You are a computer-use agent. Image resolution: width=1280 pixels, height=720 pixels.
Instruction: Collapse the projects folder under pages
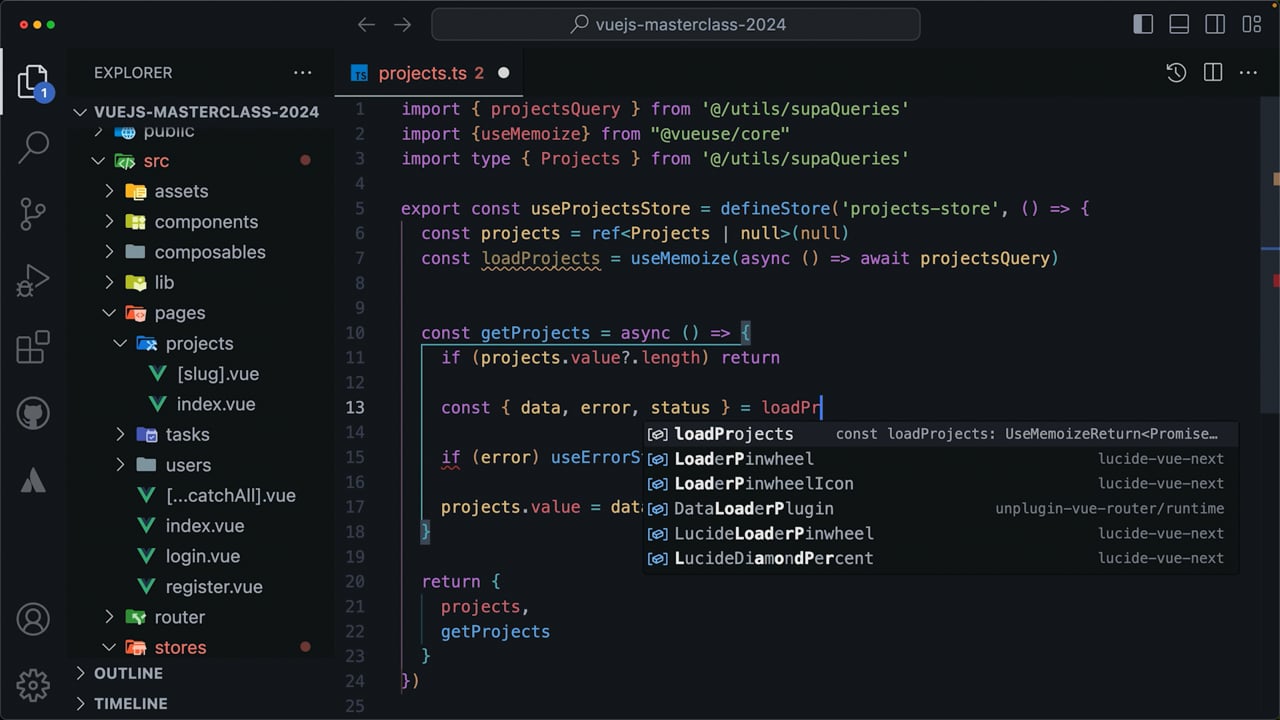pos(200,343)
